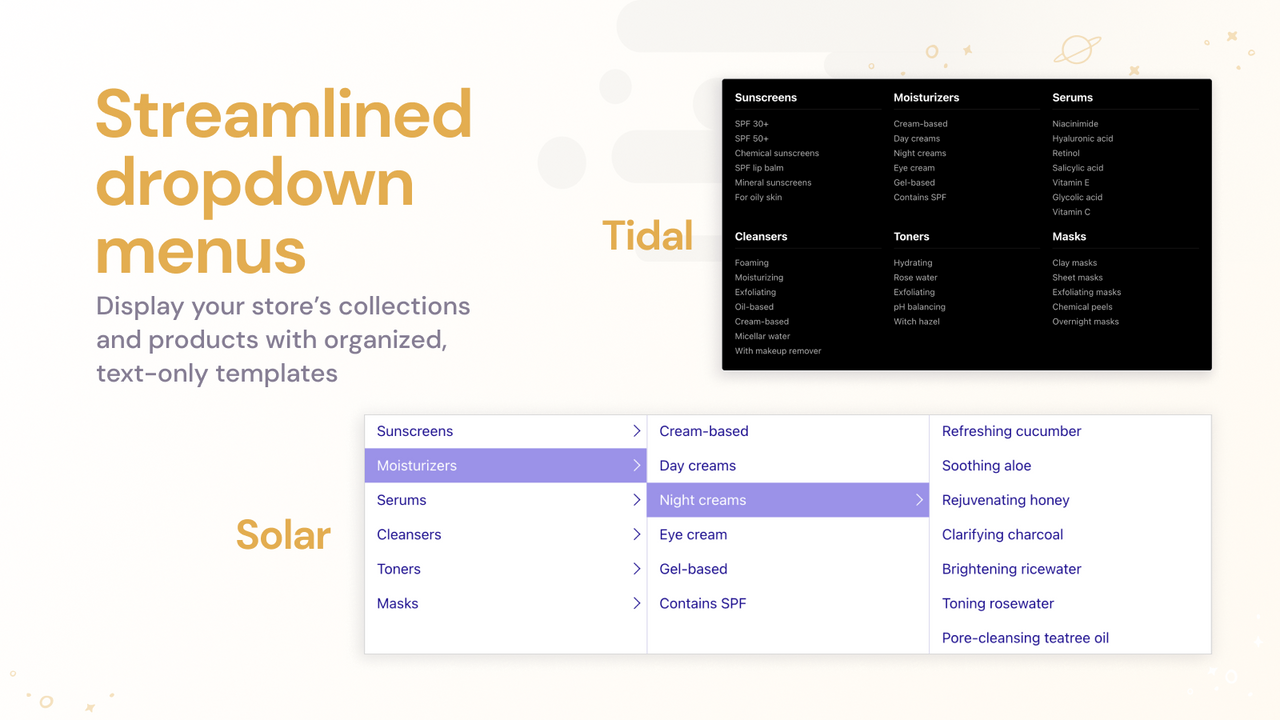Select Night creams in Tidal Moisturizers list
The height and width of the screenshot is (720, 1280).
click(920, 153)
